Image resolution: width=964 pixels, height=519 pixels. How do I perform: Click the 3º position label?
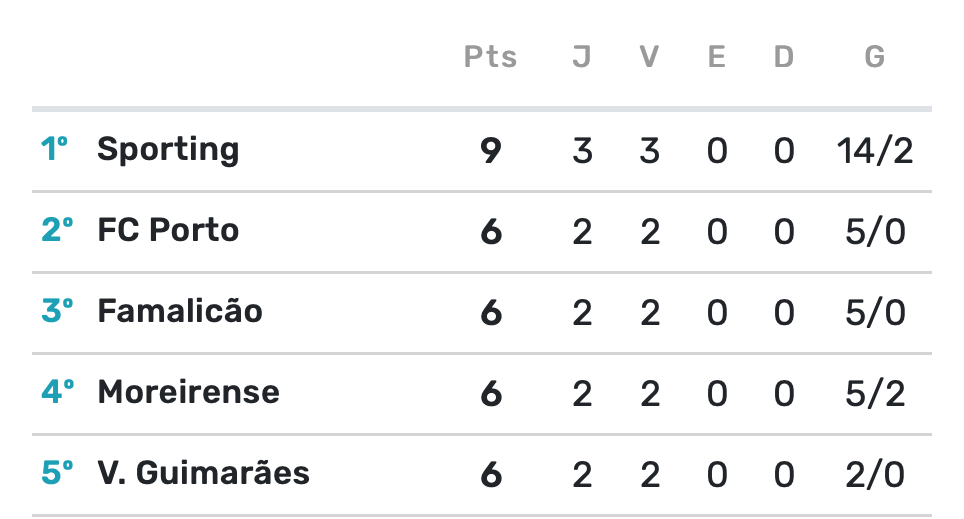57,311
